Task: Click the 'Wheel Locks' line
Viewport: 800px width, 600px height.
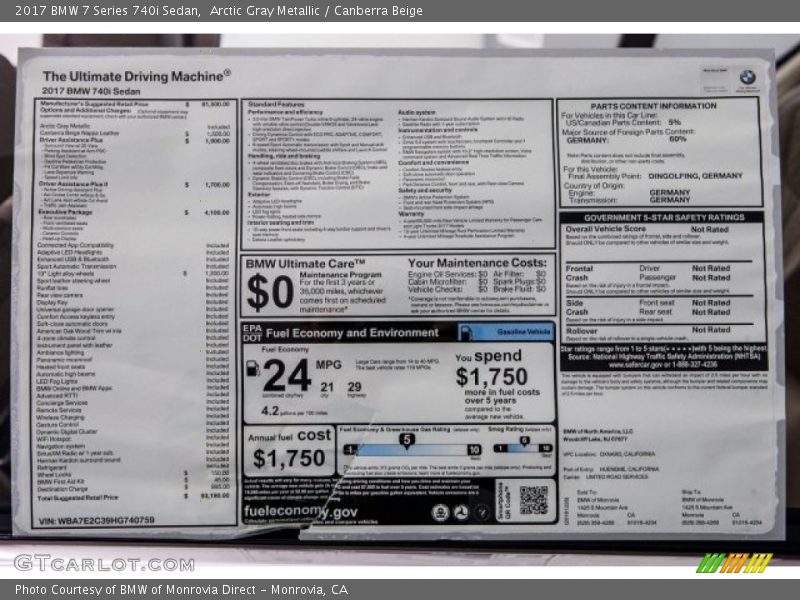Action: pyautogui.click(x=54, y=474)
